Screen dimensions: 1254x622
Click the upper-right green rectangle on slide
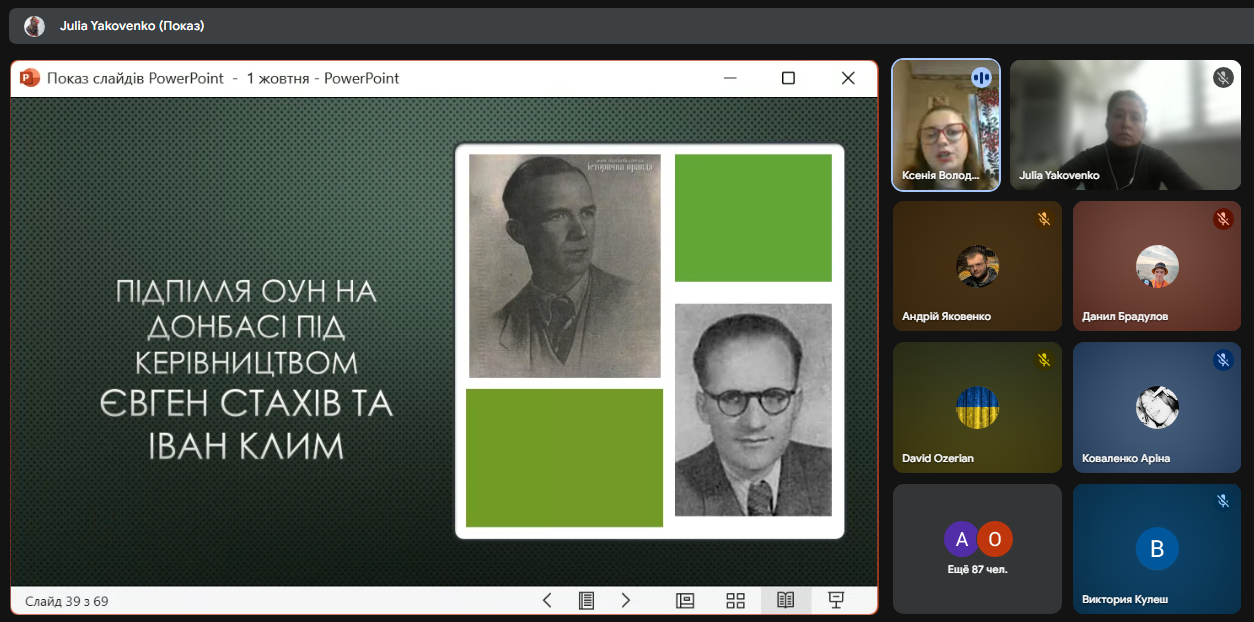click(753, 218)
